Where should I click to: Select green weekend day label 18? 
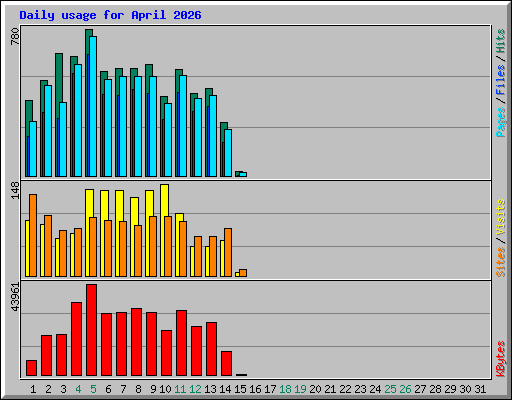[x=285, y=389]
